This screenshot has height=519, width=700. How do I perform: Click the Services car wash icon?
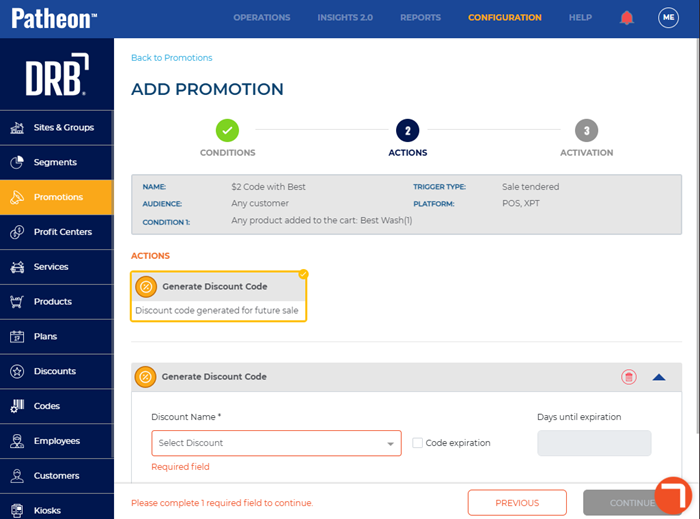(17, 267)
